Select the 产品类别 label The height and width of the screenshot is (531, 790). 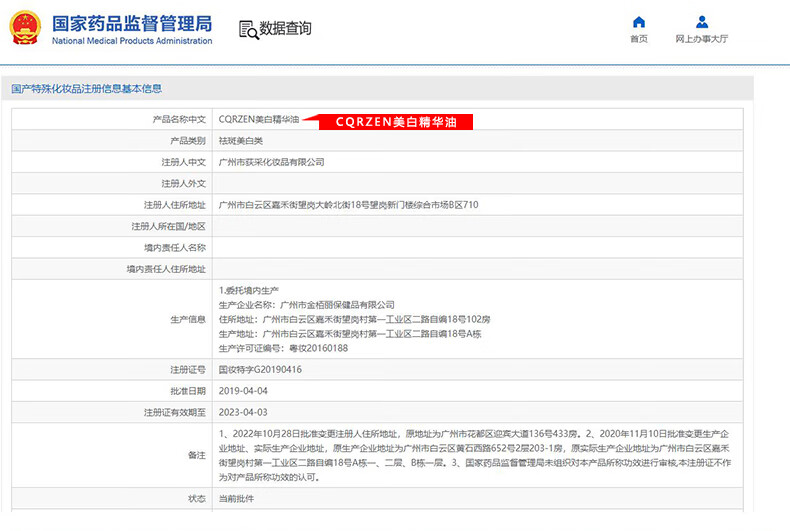[x=188, y=141]
